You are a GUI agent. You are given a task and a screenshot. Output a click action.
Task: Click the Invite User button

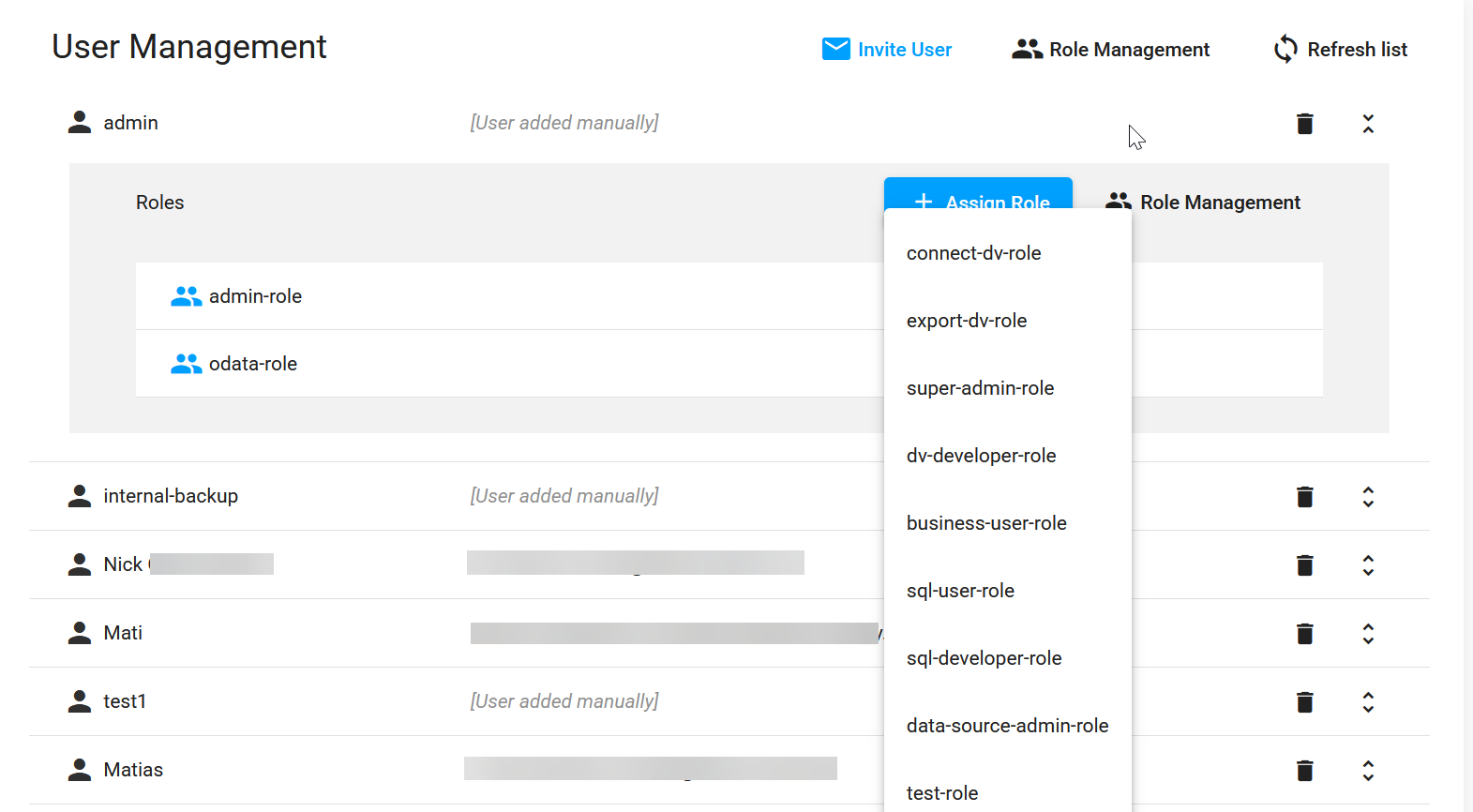click(887, 50)
